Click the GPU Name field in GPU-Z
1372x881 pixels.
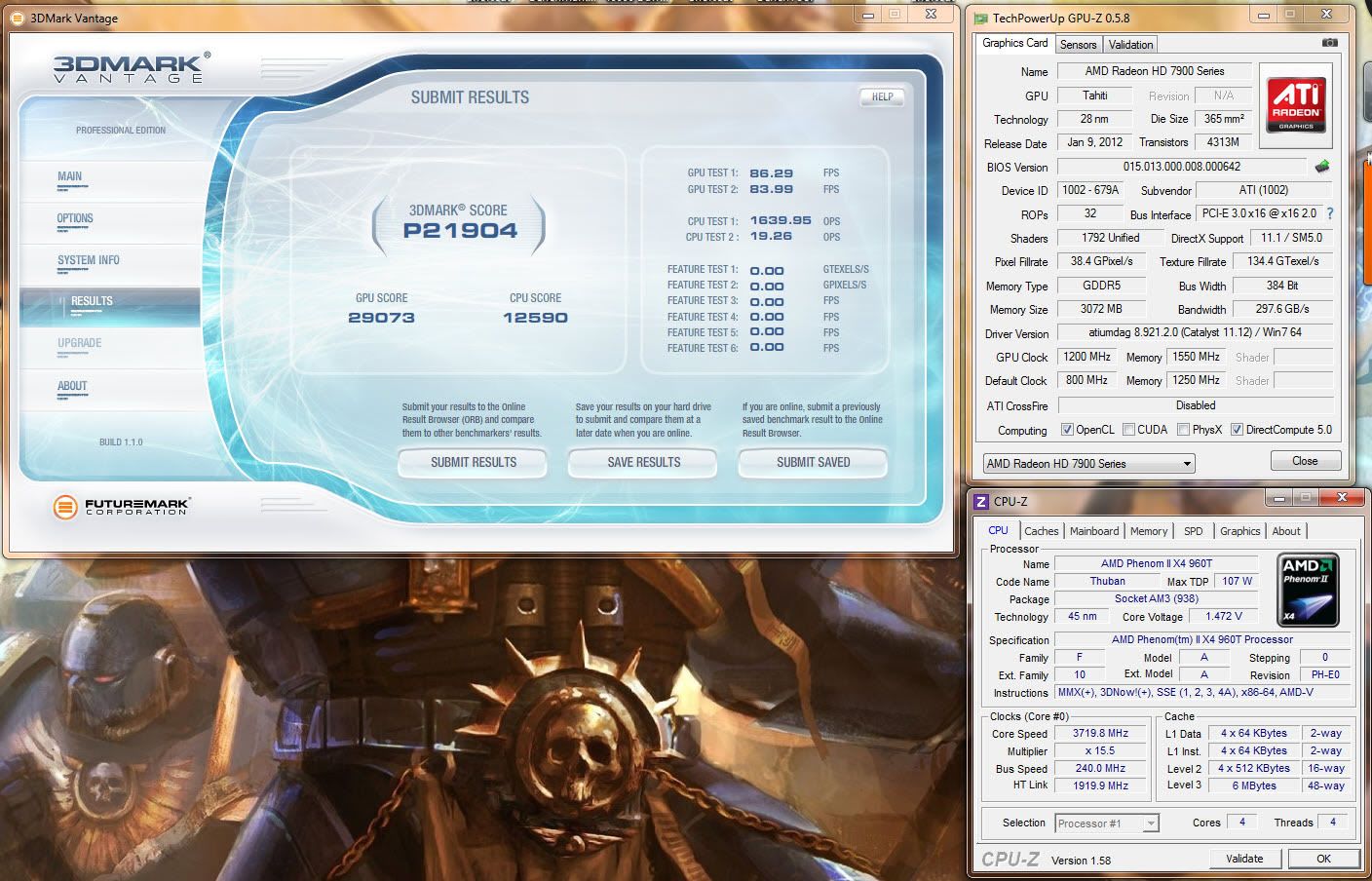coord(1155,71)
